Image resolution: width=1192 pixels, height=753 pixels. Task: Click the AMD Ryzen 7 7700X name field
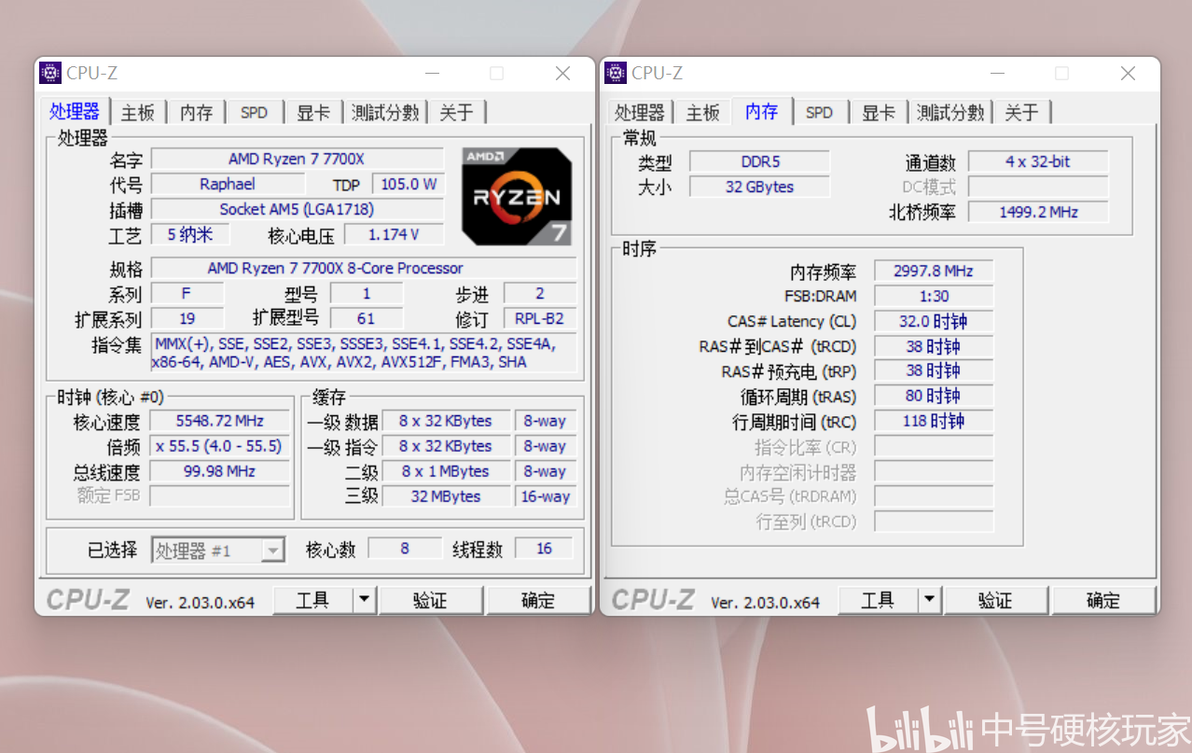[296, 159]
